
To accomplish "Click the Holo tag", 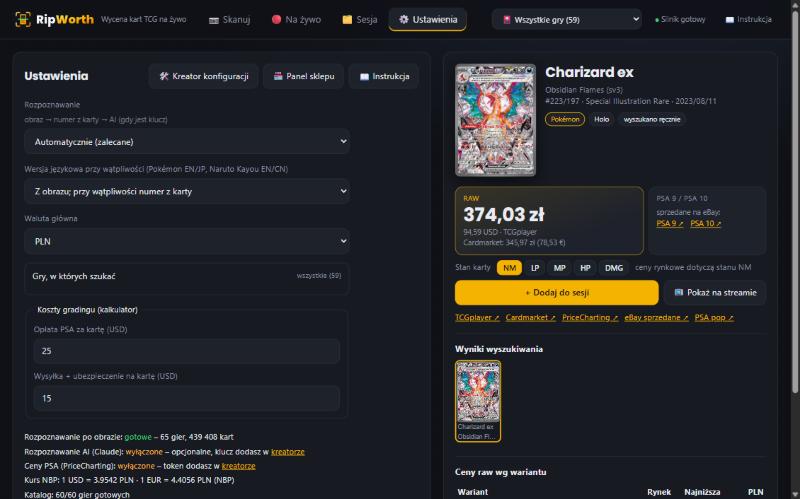I will 602,119.
